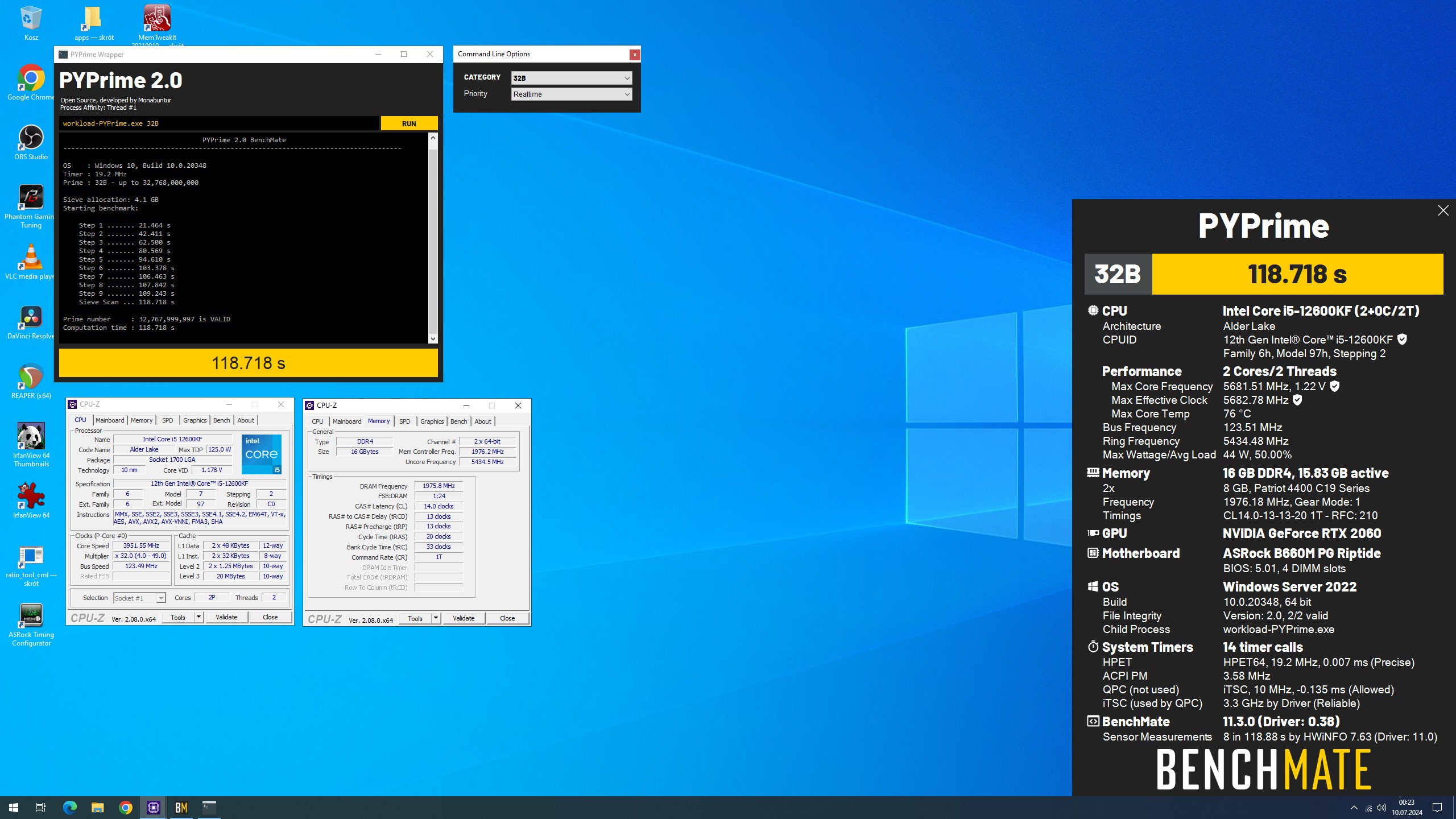Open Task View on taskbar
Image resolution: width=1456 pixels, height=819 pixels.
(x=41, y=808)
